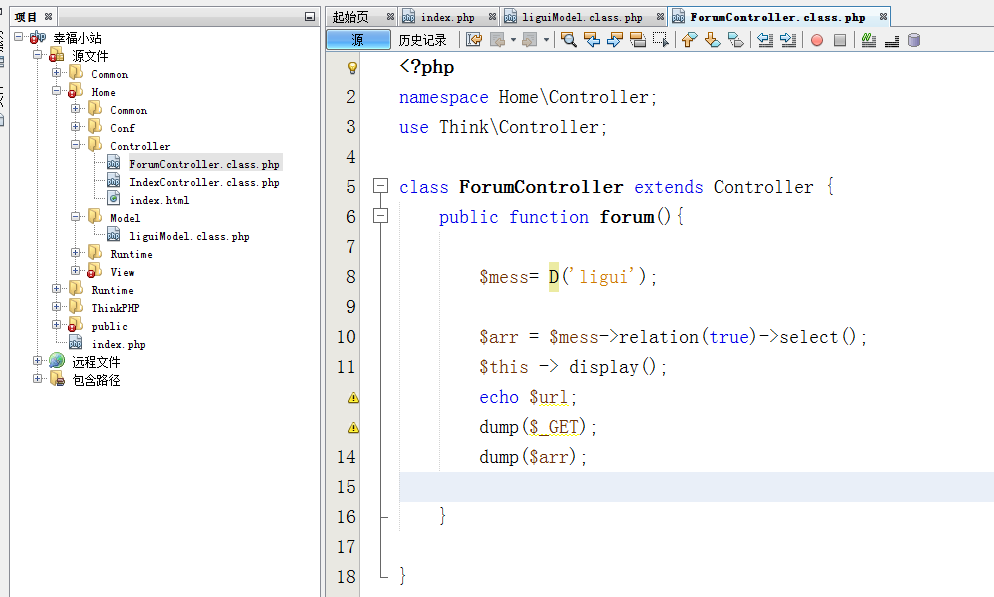The height and width of the screenshot is (597, 994).
Task: Toggle the Bookmark icon in editor toolbar
Action: point(735,40)
